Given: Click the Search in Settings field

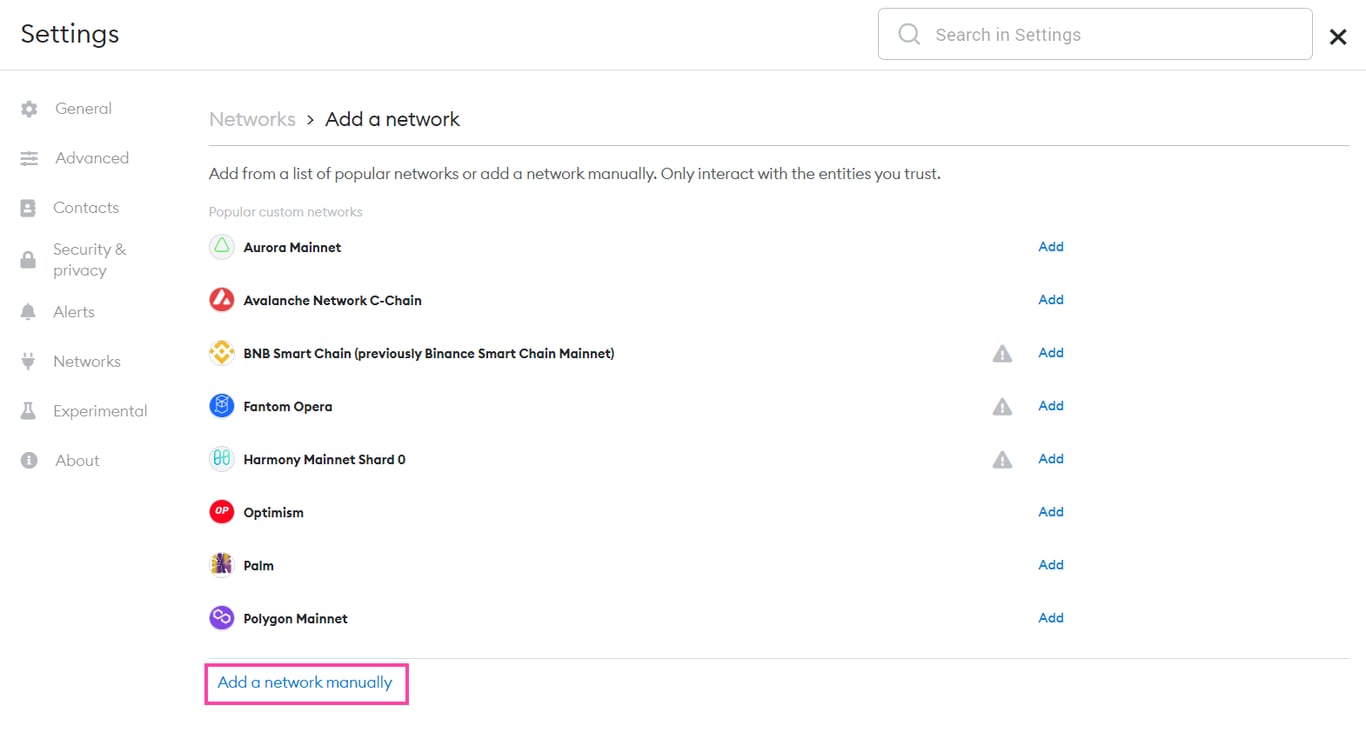Looking at the screenshot, I should (x=1094, y=33).
